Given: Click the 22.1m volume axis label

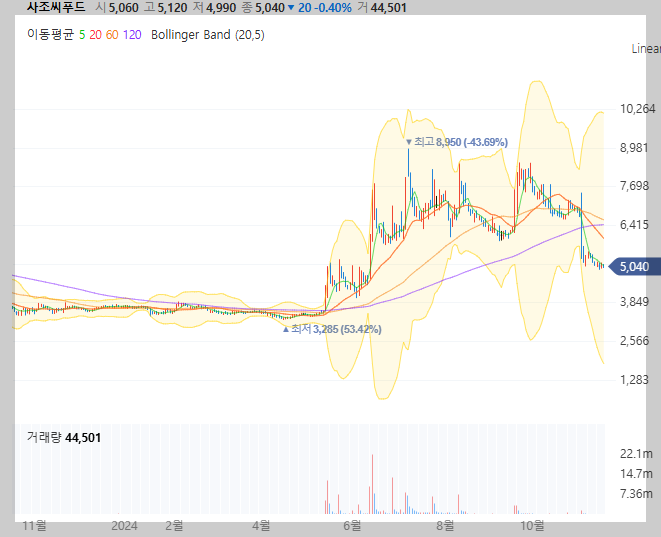Looking at the screenshot, I should [636, 454].
